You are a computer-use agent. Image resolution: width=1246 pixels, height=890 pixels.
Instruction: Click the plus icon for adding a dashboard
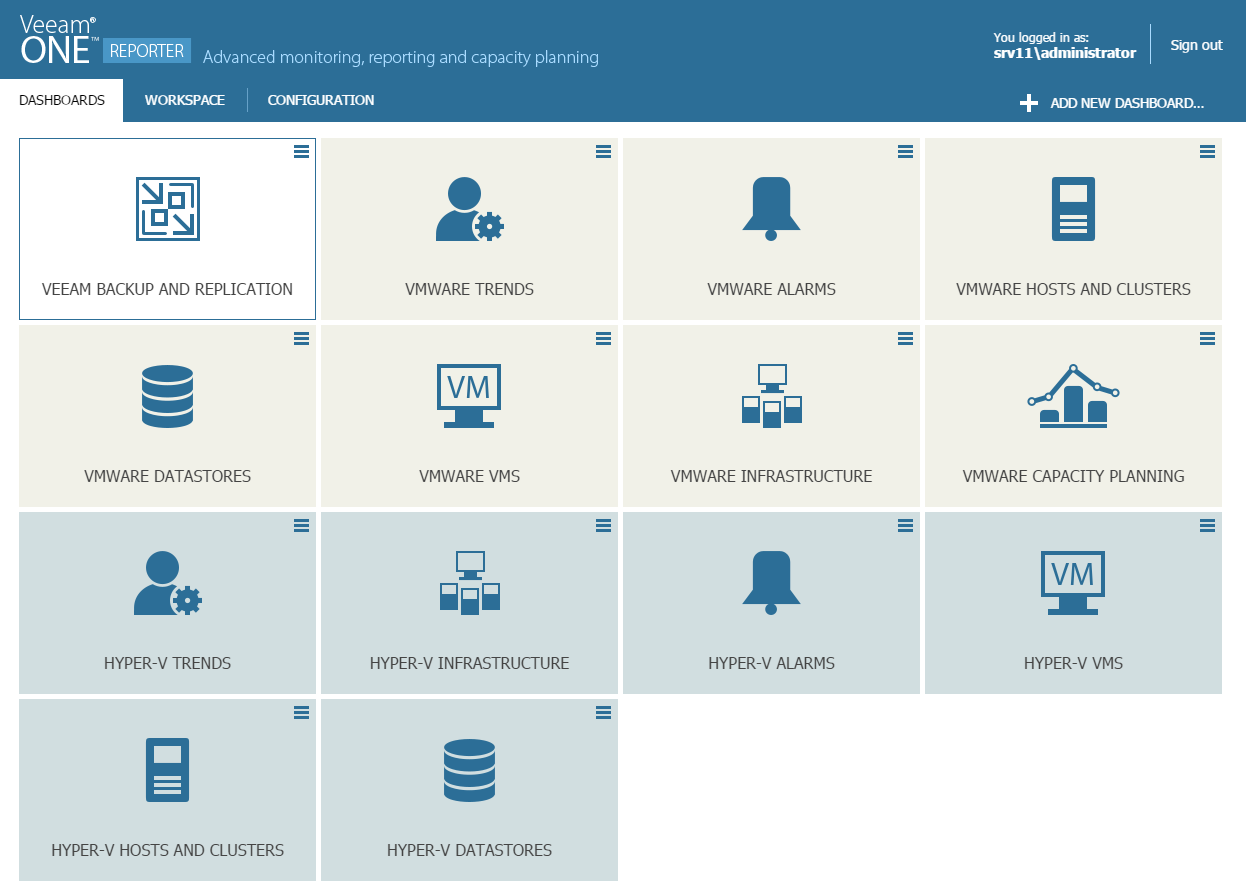(x=1029, y=103)
